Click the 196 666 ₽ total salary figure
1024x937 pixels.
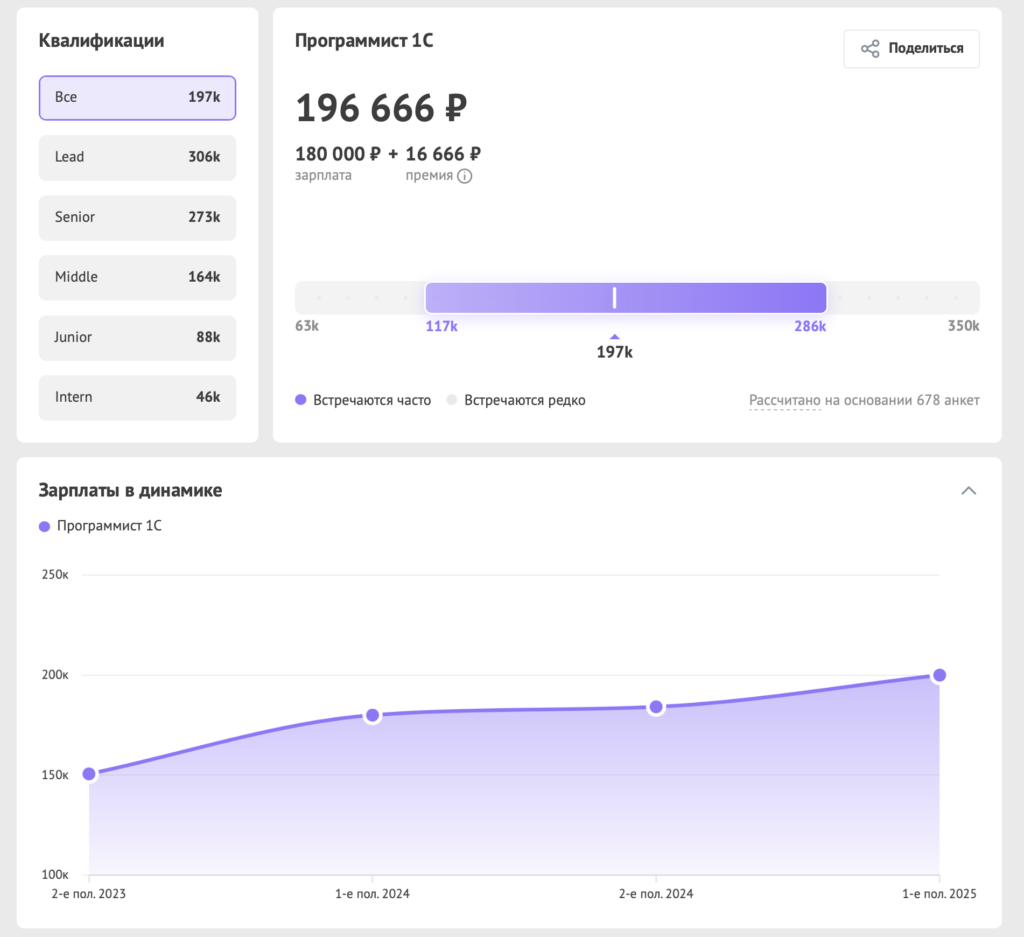[x=381, y=107]
